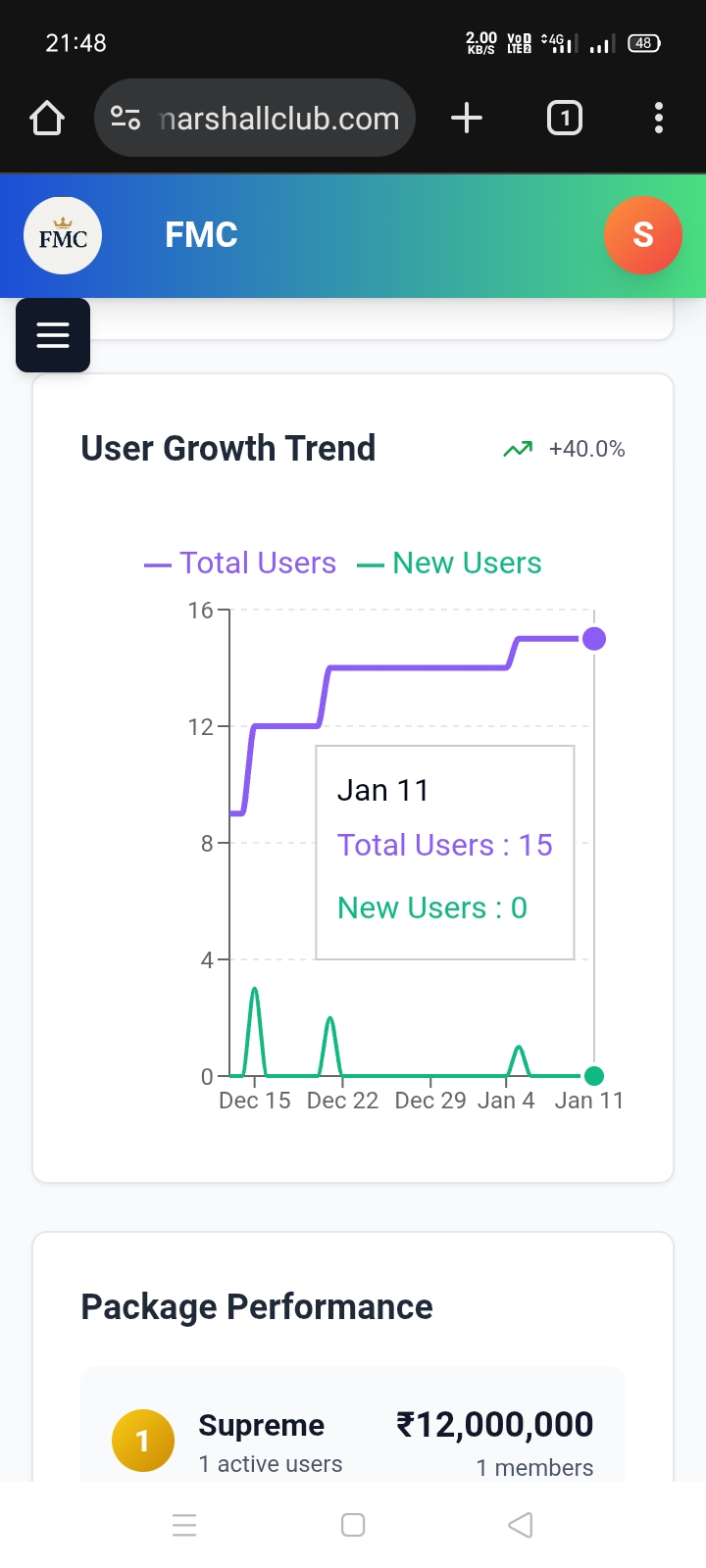Tap the browser home icon
Screen dimensions: 706x1568
[x=47, y=119]
